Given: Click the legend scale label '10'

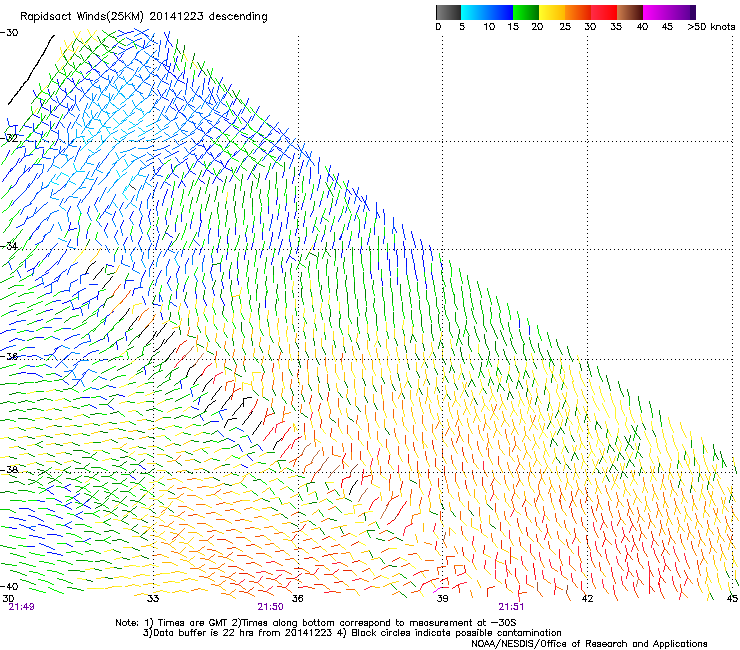Looking at the screenshot, I should tap(489, 27).
